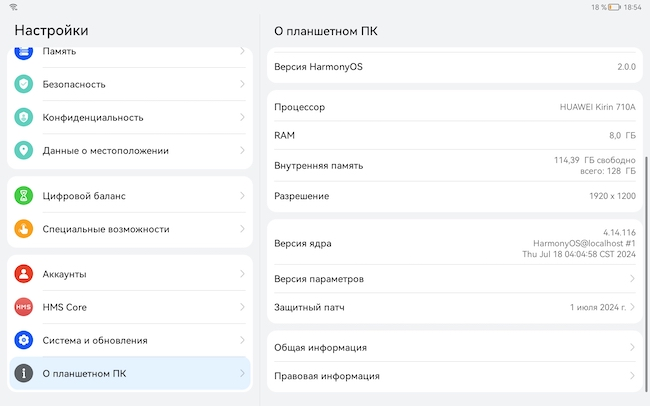Tap the О планшетном ПК info icon

point(24,373)
